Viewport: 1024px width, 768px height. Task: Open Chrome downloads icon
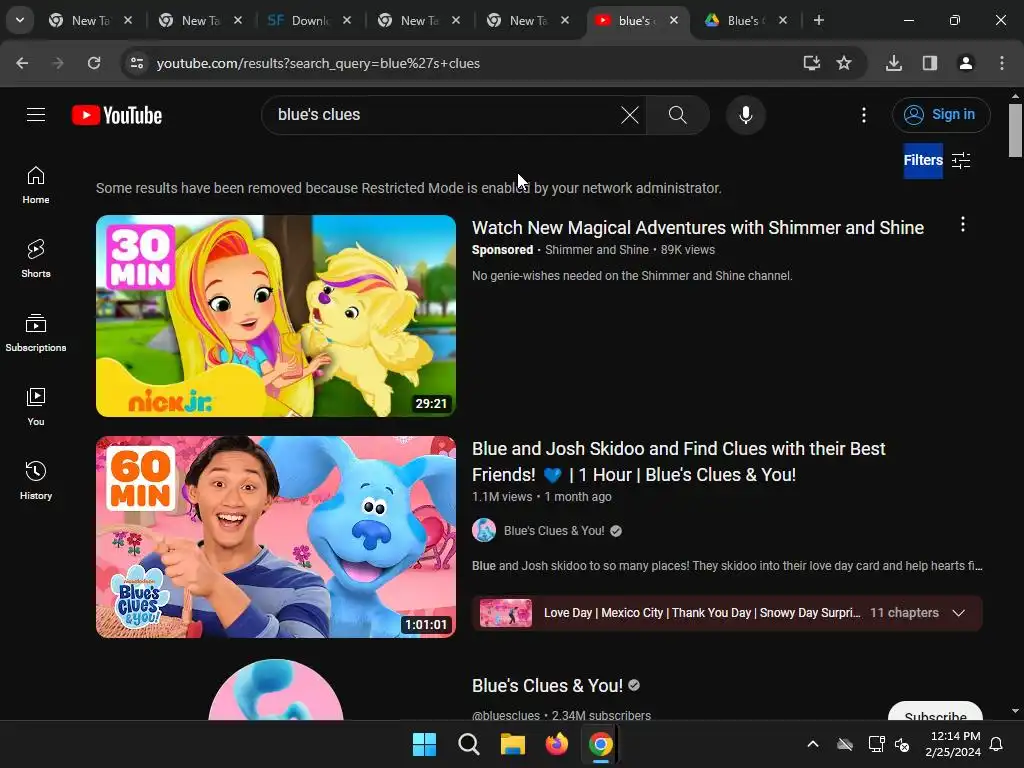coord(893,63)
